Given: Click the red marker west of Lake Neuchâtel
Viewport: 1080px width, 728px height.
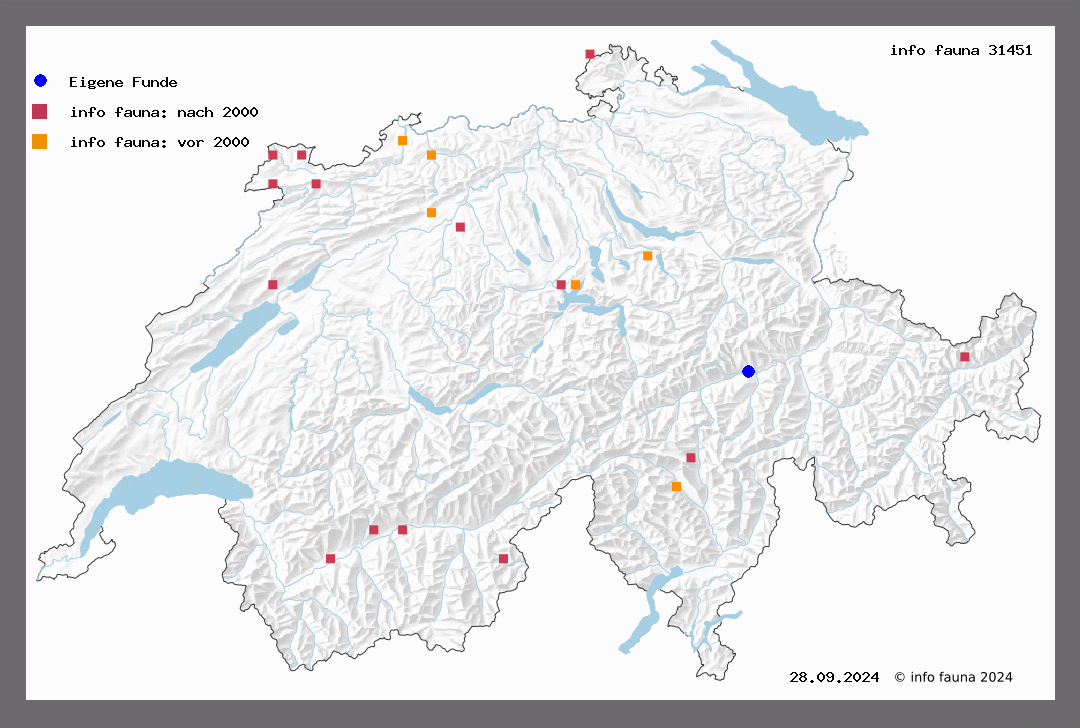Looking at the screenshot, I should (x=273, y=285).
